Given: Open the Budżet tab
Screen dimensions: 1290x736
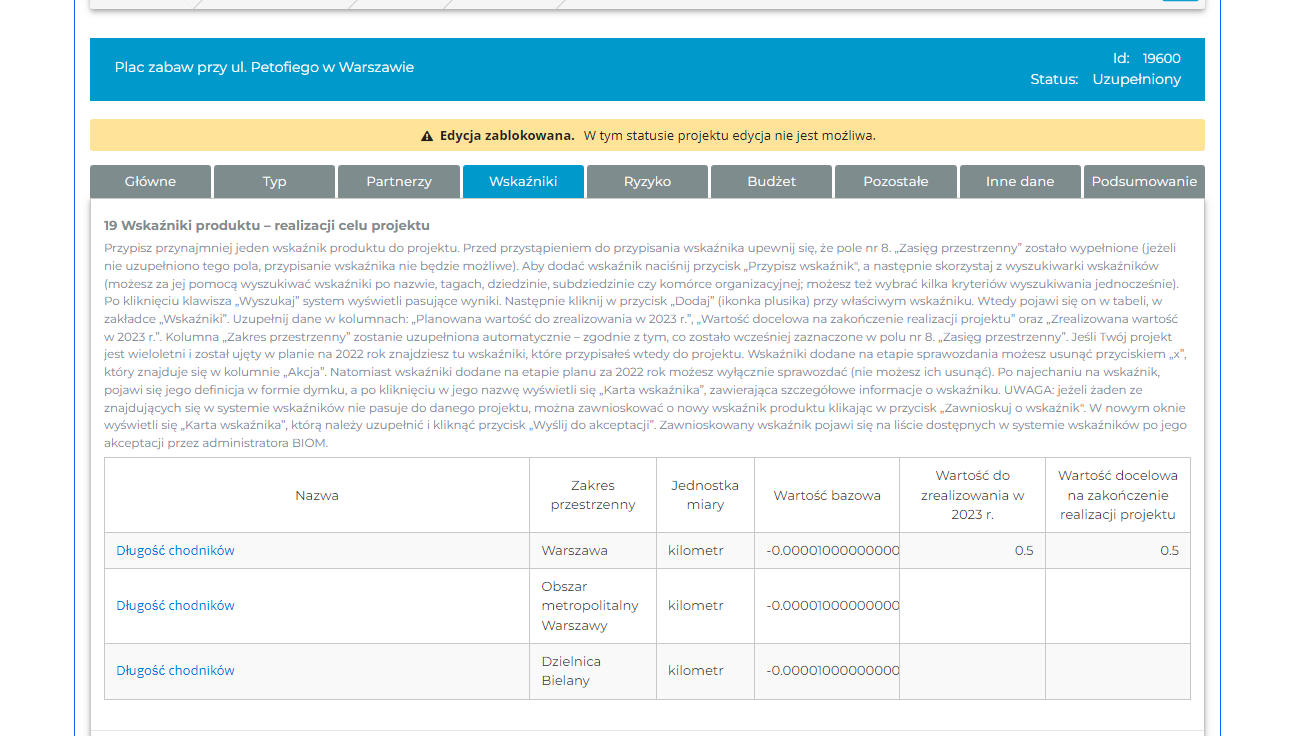Looking at the screenshot, I should (771, 182).
